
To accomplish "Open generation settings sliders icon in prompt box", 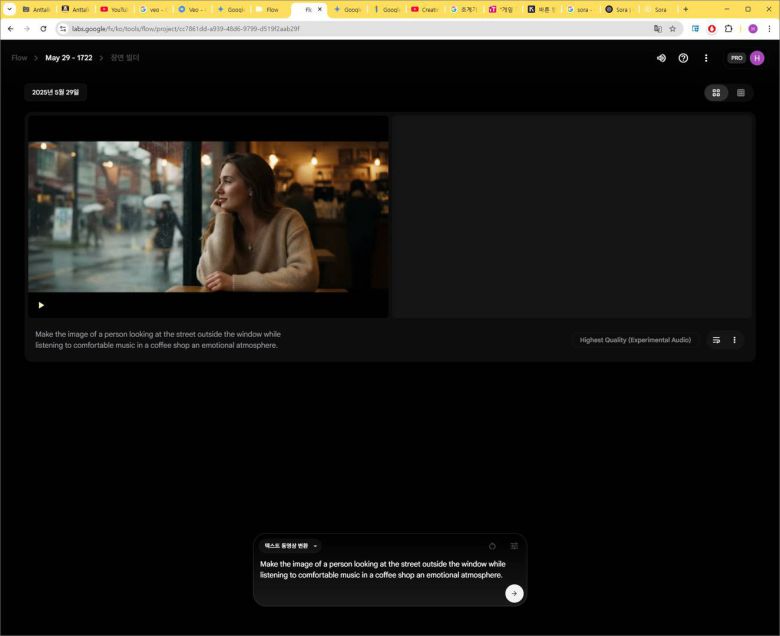I will click(x=514, y=546).
